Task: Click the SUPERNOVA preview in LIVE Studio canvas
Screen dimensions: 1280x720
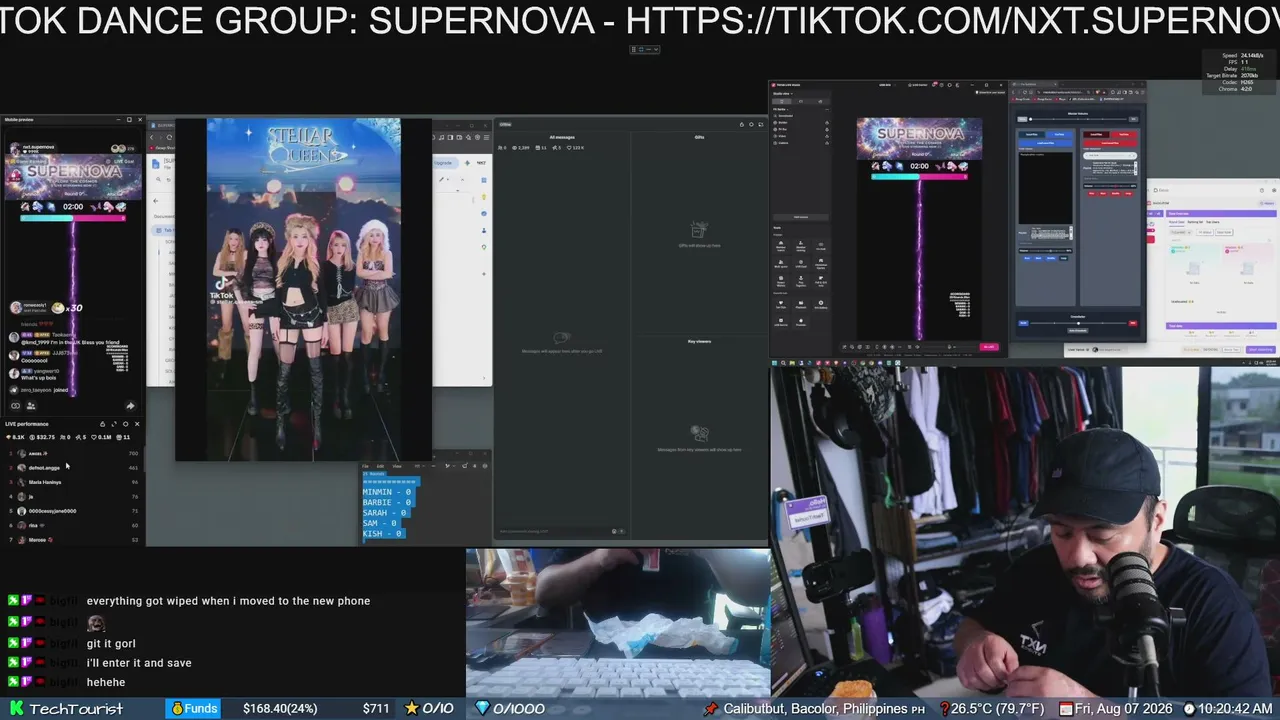Action: tap(919, 139)
